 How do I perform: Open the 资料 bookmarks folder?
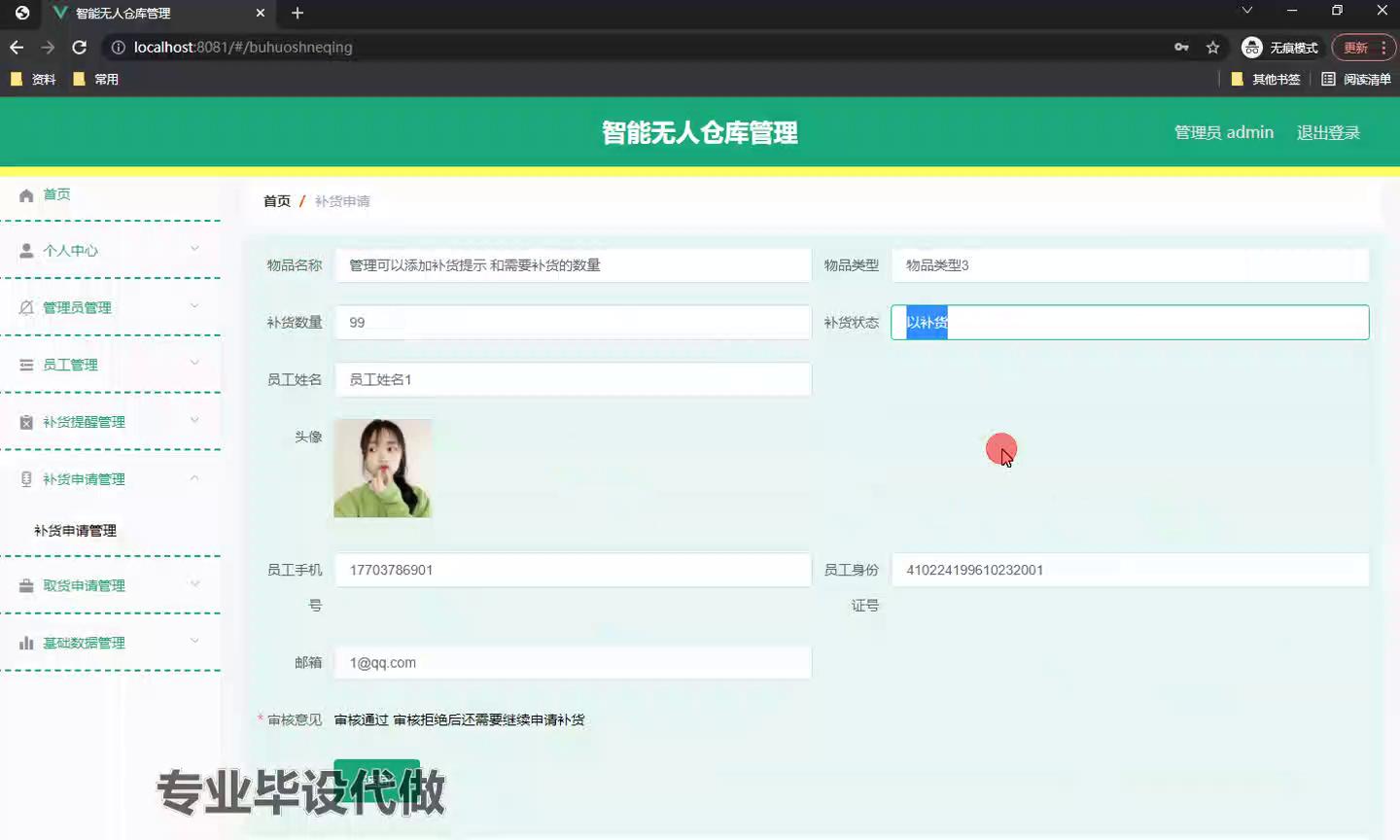(33, 80)
